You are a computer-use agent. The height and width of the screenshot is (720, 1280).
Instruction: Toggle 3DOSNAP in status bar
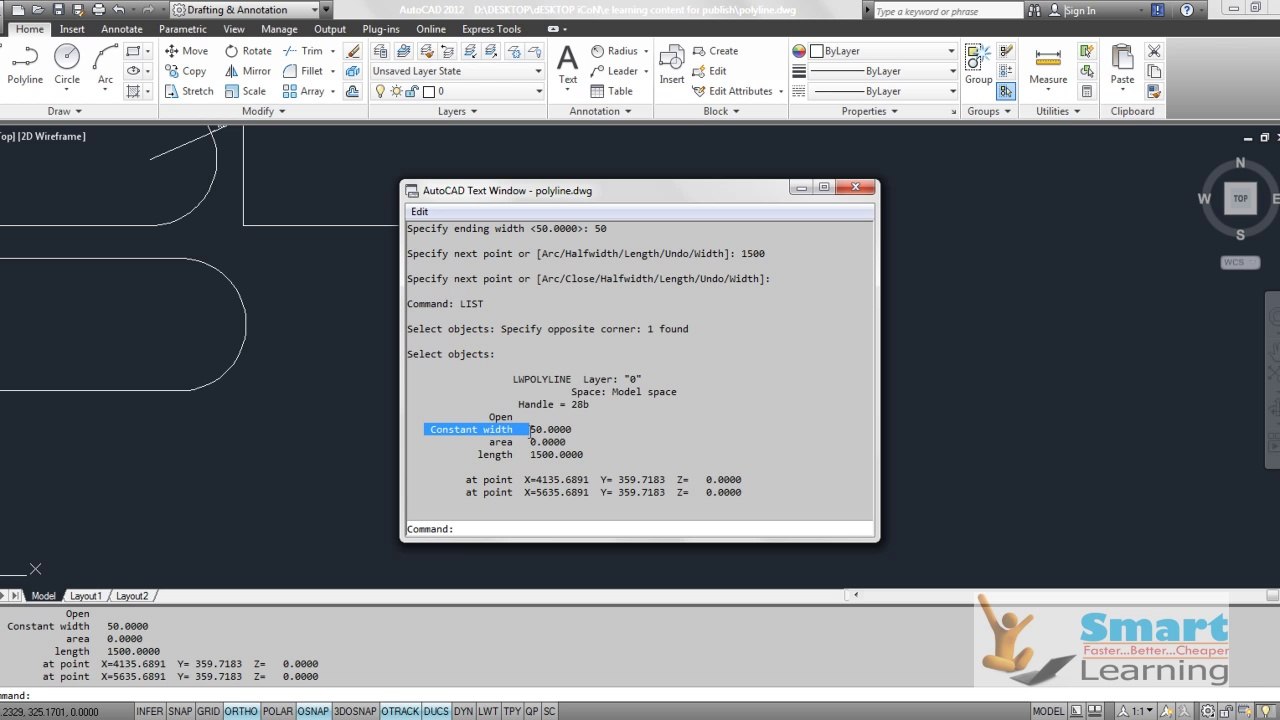[x=355, y=711]
